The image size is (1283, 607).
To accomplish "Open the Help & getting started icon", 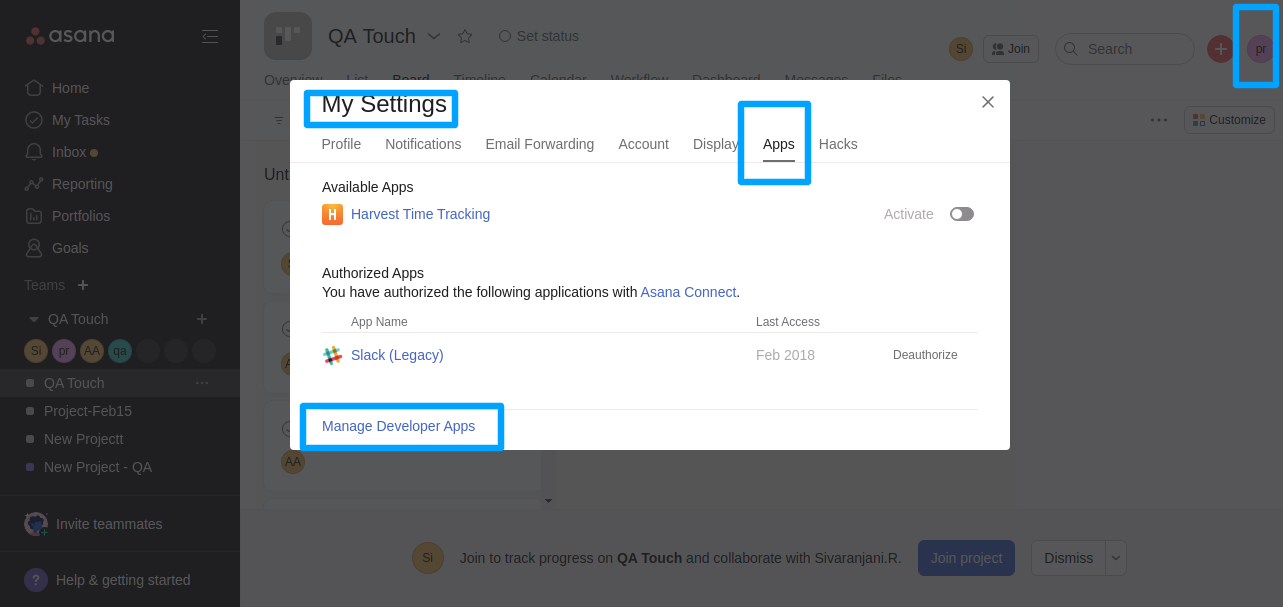I will point(36,580).
